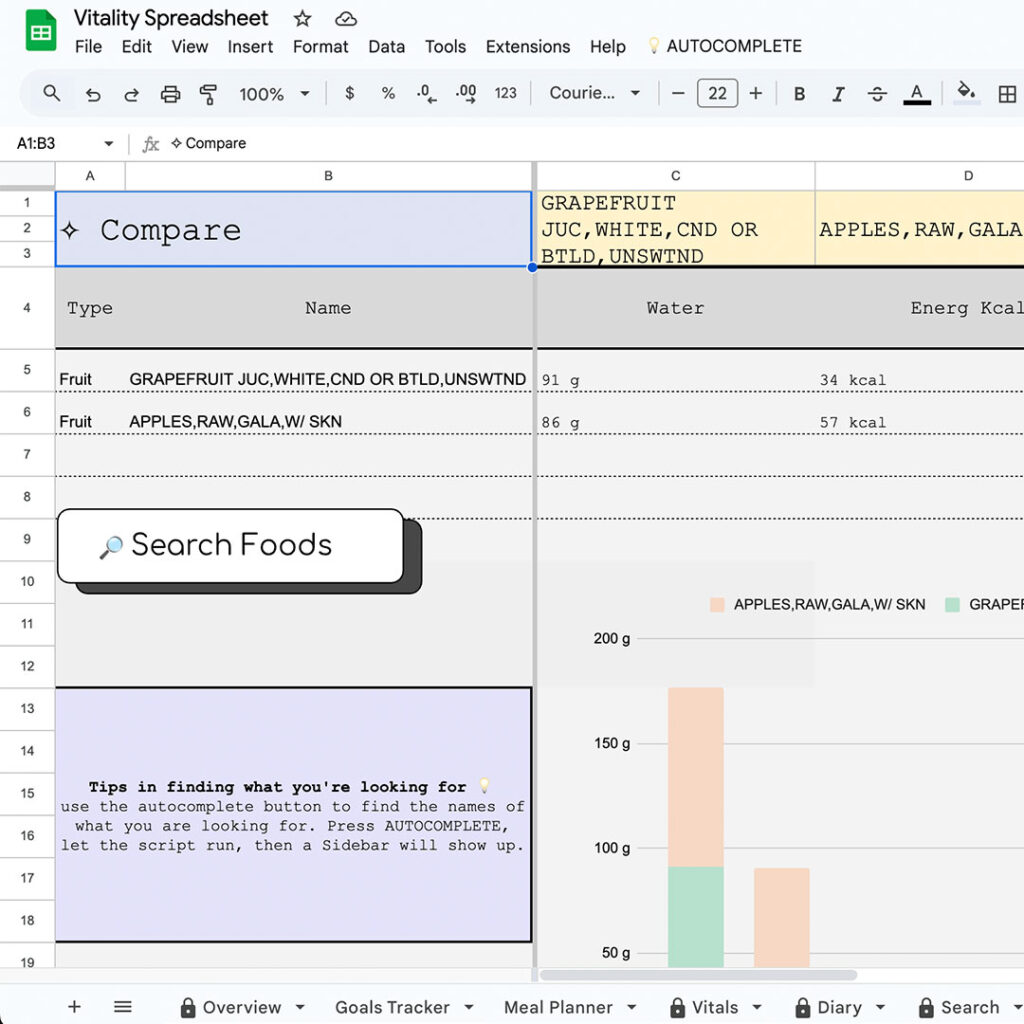The image size is (1024, 1024).
Task: Open the Google Sheets home icon
Action: pos(40,31)
